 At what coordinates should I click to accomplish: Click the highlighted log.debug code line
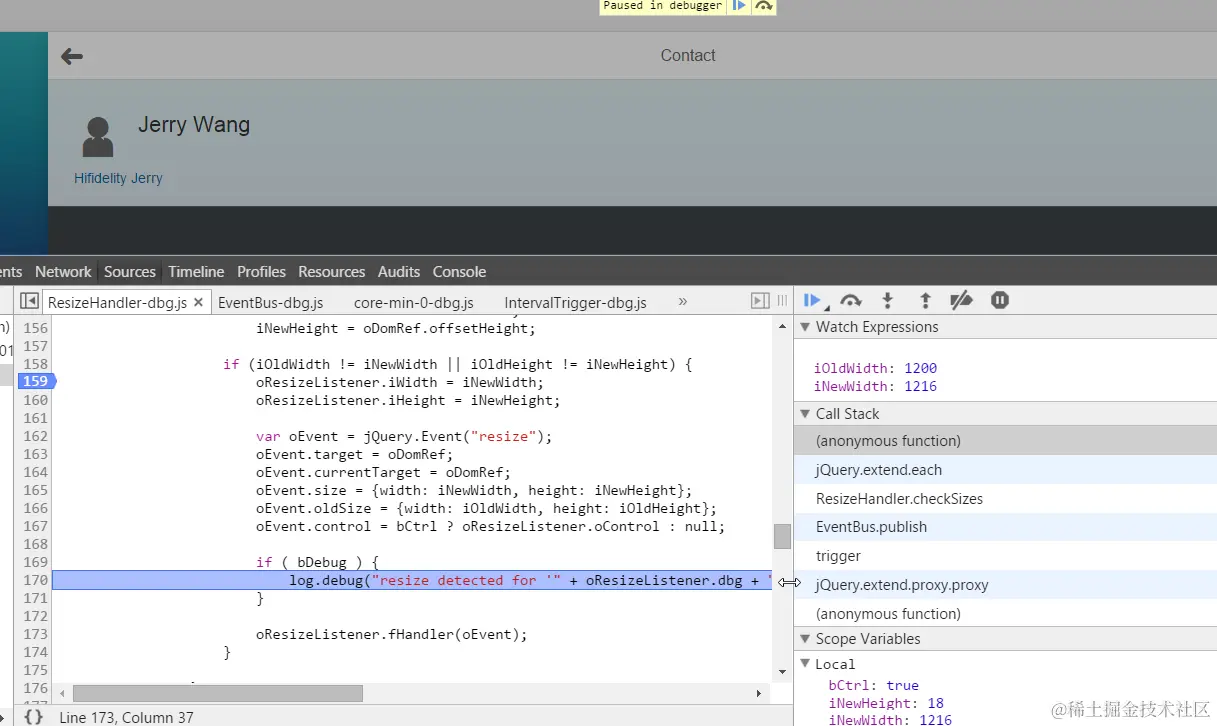[412, 580]
